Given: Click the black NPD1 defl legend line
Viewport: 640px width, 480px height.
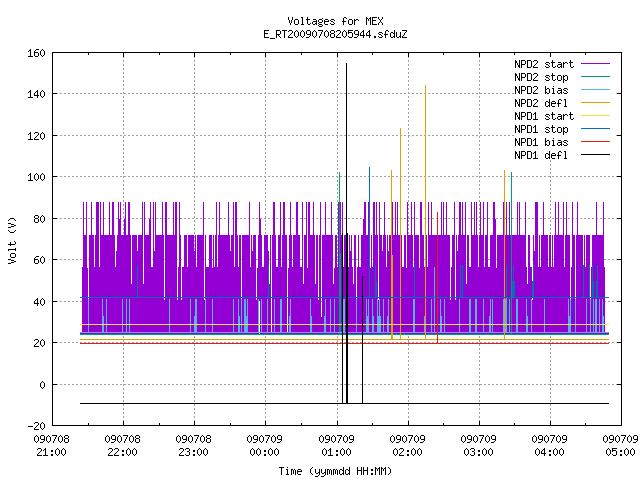Looking at the screenshot, I should [x=596, y=155].
